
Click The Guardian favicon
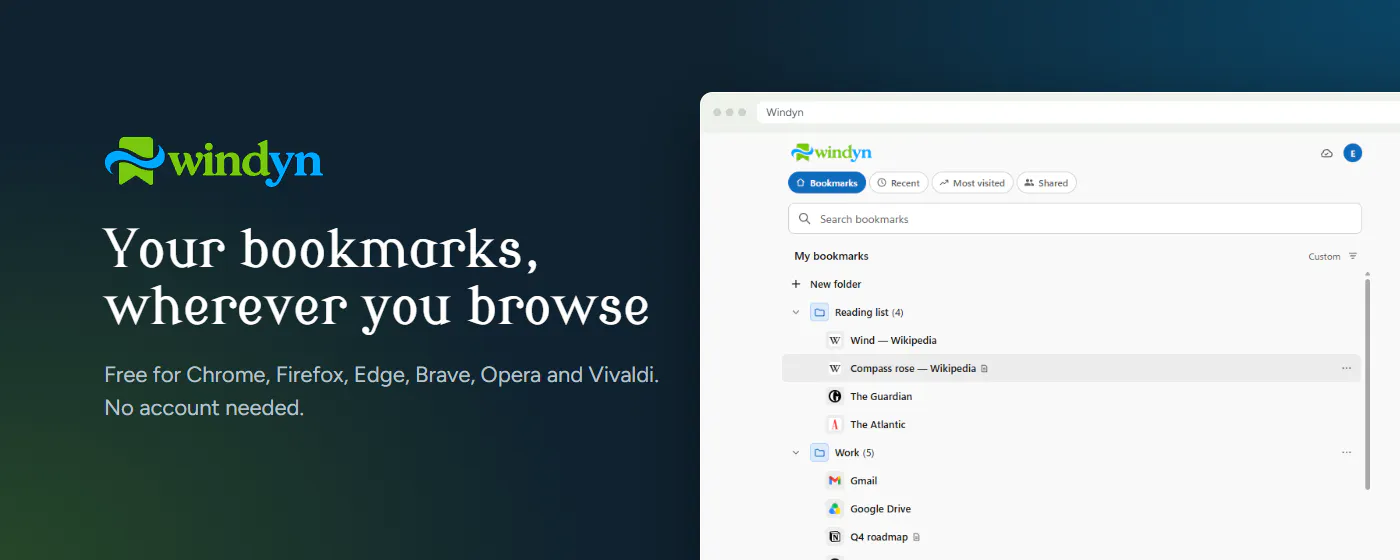[835, 397]
